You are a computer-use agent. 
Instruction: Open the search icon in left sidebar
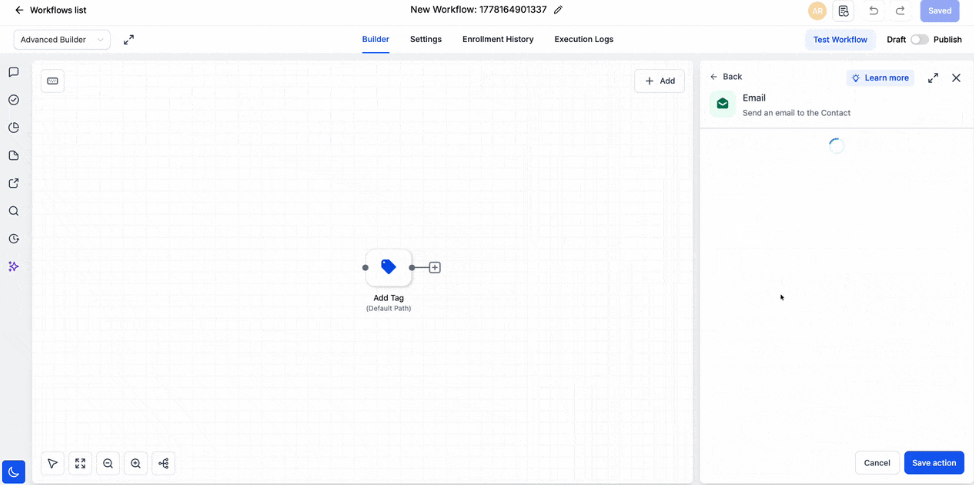click(x=14, y=211)
